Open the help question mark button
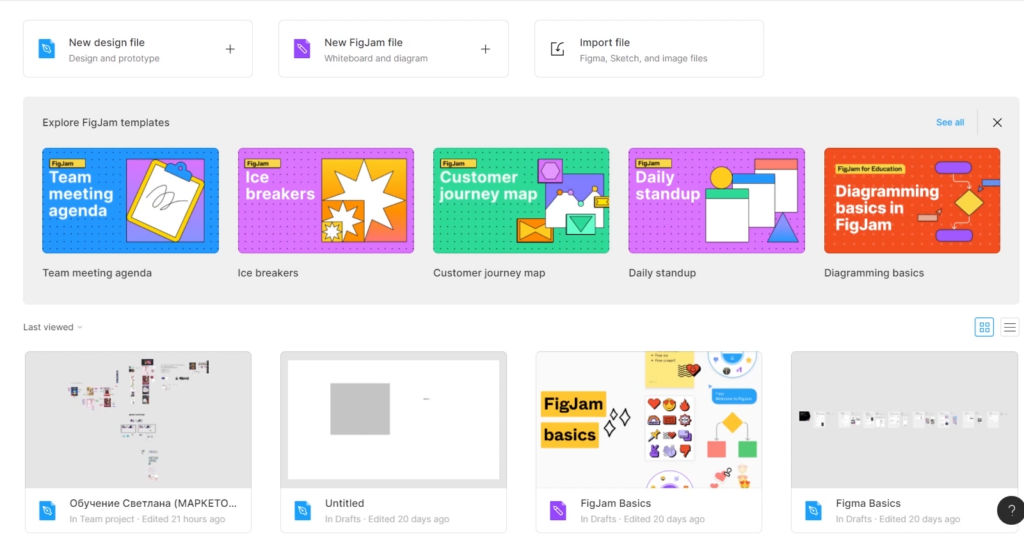 pos(1010,510)
